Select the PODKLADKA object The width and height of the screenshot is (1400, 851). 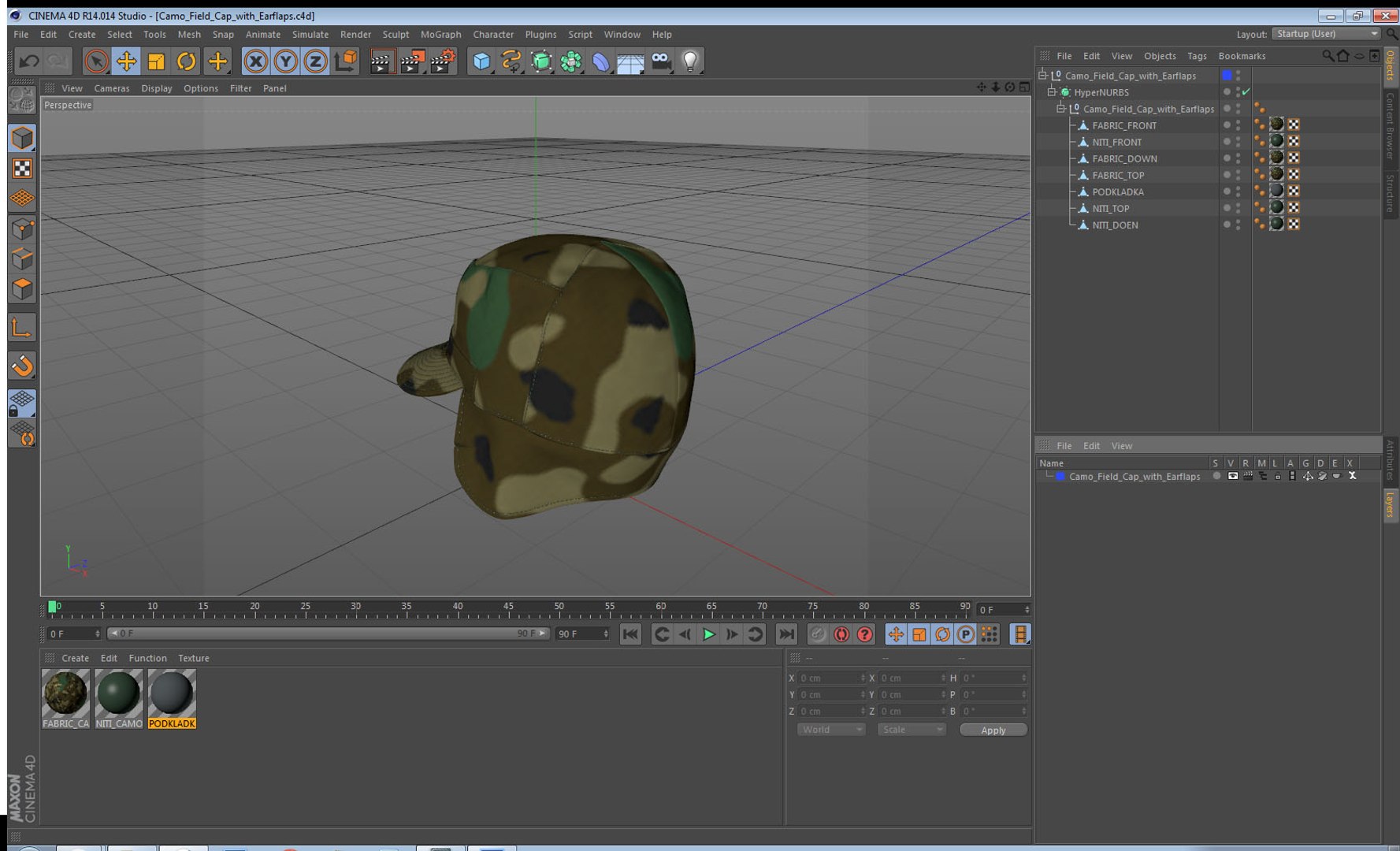point(1118,191)
